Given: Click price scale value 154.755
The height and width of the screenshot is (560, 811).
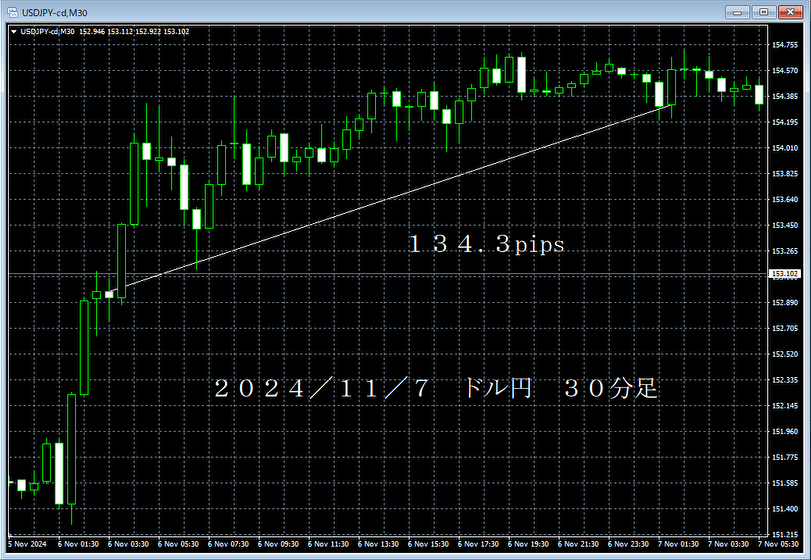Looking at the screenshot, I should point(784,45).
